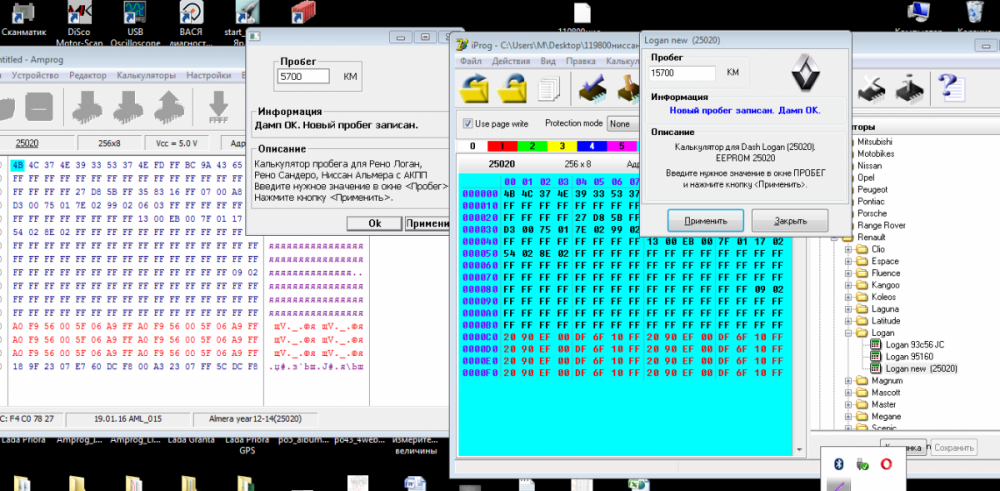Open the Редактор menu in Amprog

coord(88,75)
